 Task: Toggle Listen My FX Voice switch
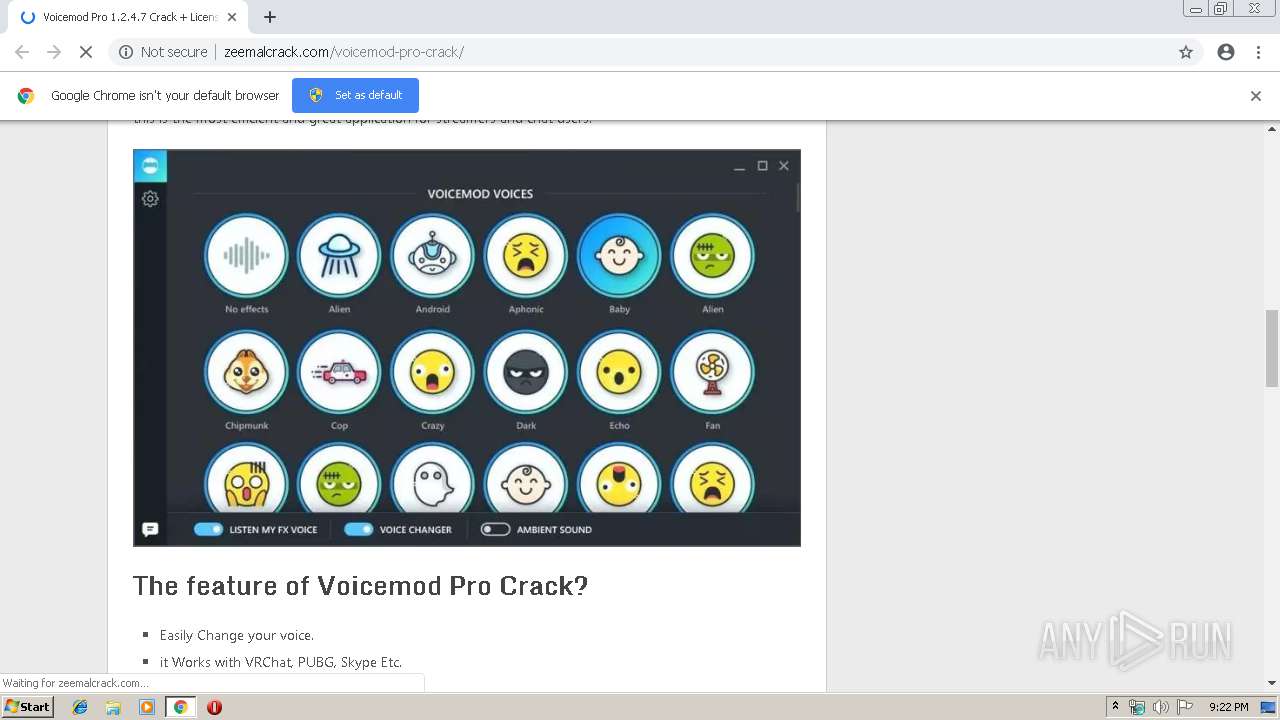click(208, 529)
